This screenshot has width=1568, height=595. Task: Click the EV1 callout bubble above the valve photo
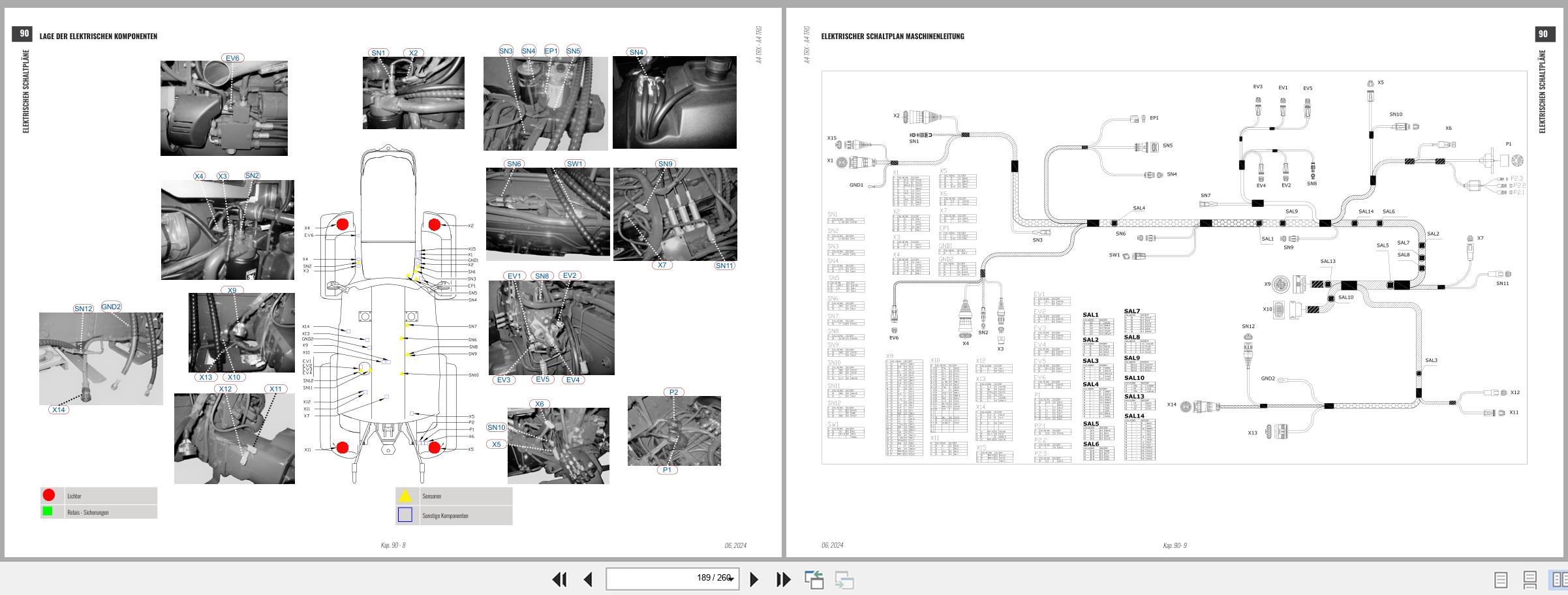(x=514, y=276)
